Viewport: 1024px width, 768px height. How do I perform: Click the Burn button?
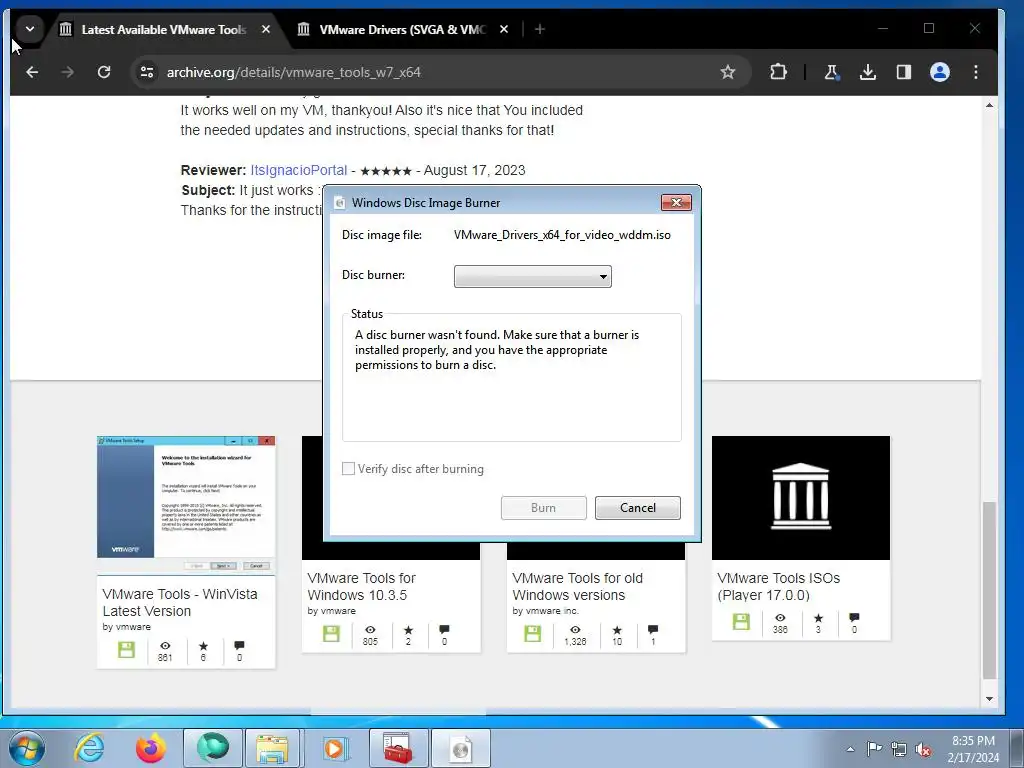(543, 507)
